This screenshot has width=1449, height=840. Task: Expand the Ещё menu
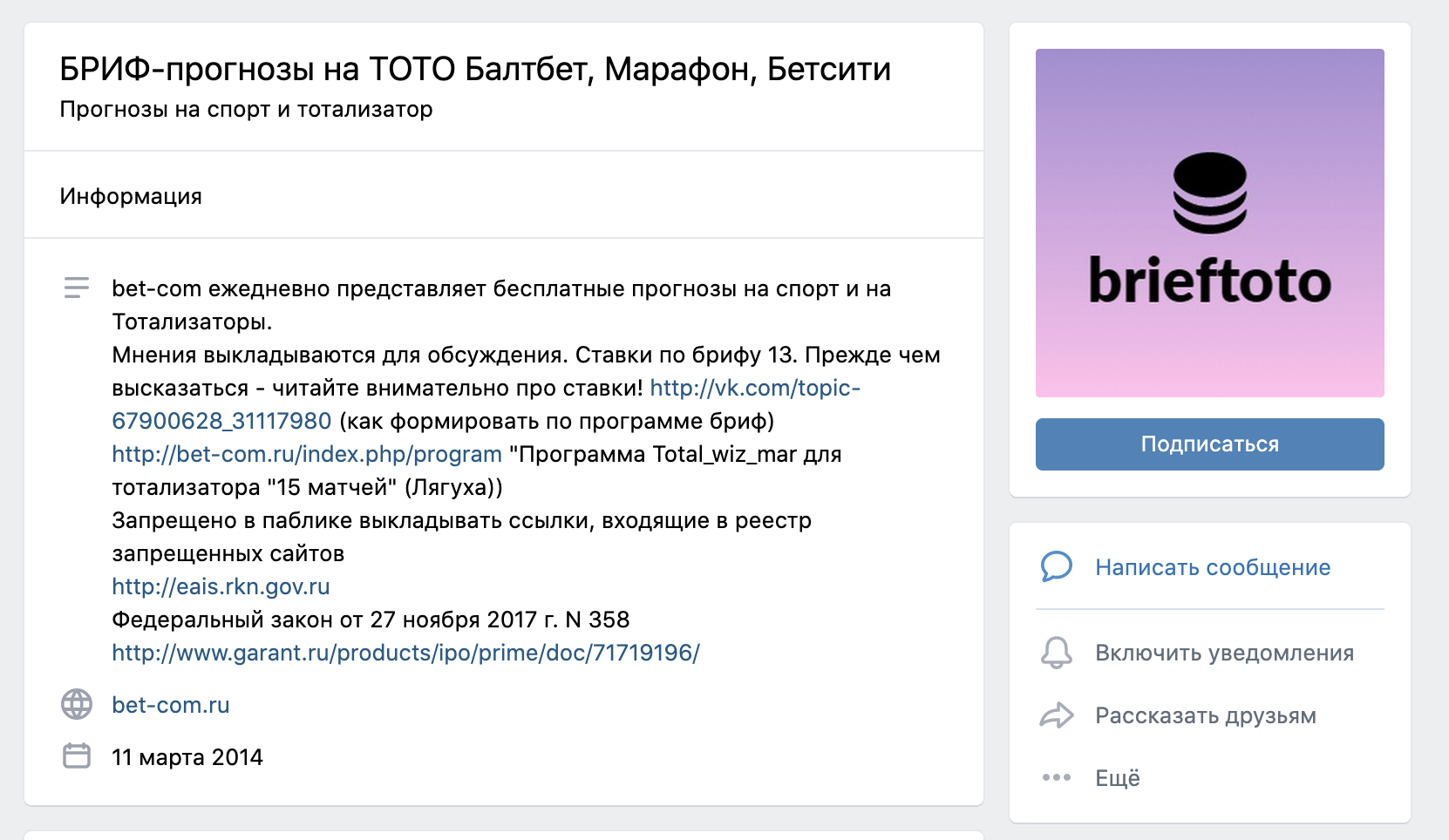[x=1117, y=777]
